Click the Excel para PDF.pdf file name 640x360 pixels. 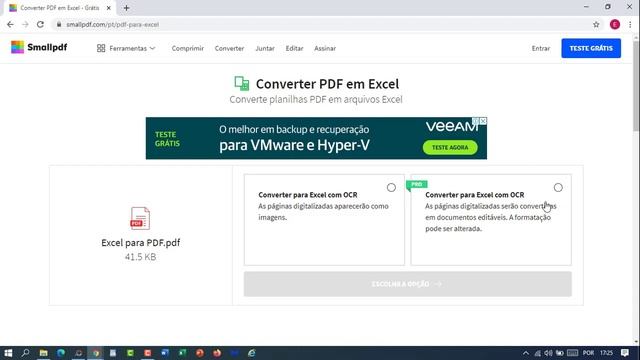point(140,242)
